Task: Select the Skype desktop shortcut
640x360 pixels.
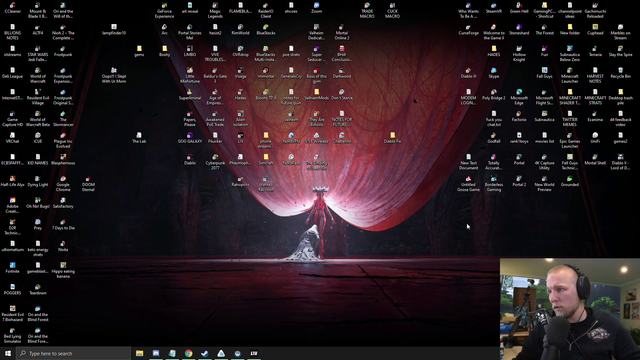Action: click(x=494, y=73)
